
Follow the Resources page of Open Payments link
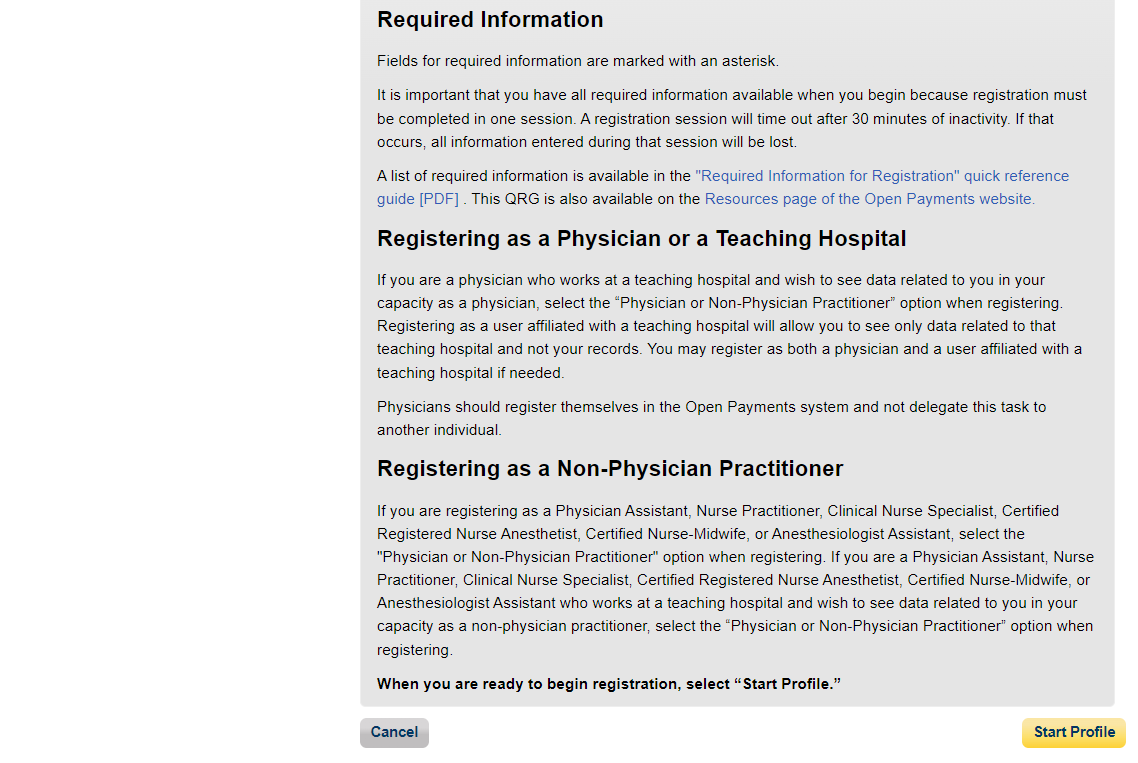click(869, 199)
